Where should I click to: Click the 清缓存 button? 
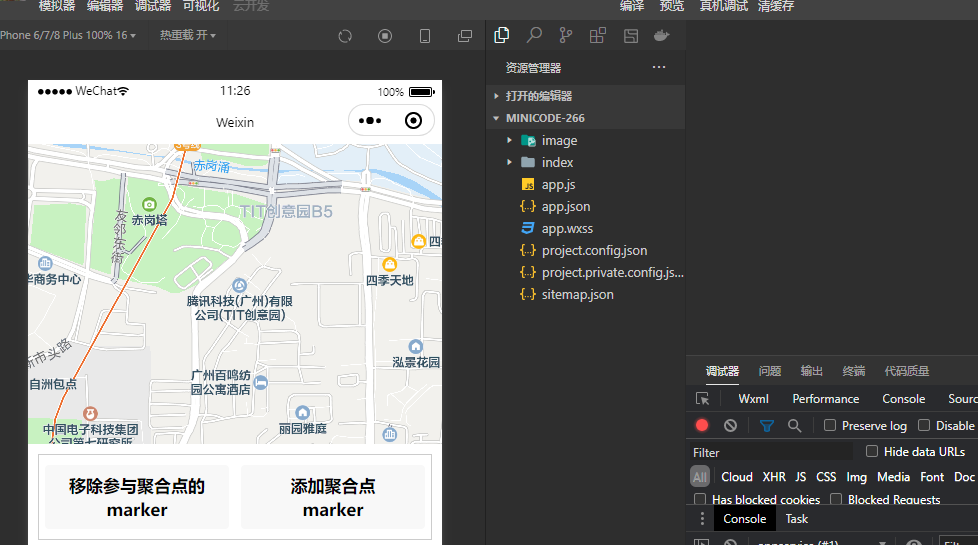click(x=775, y=6)
